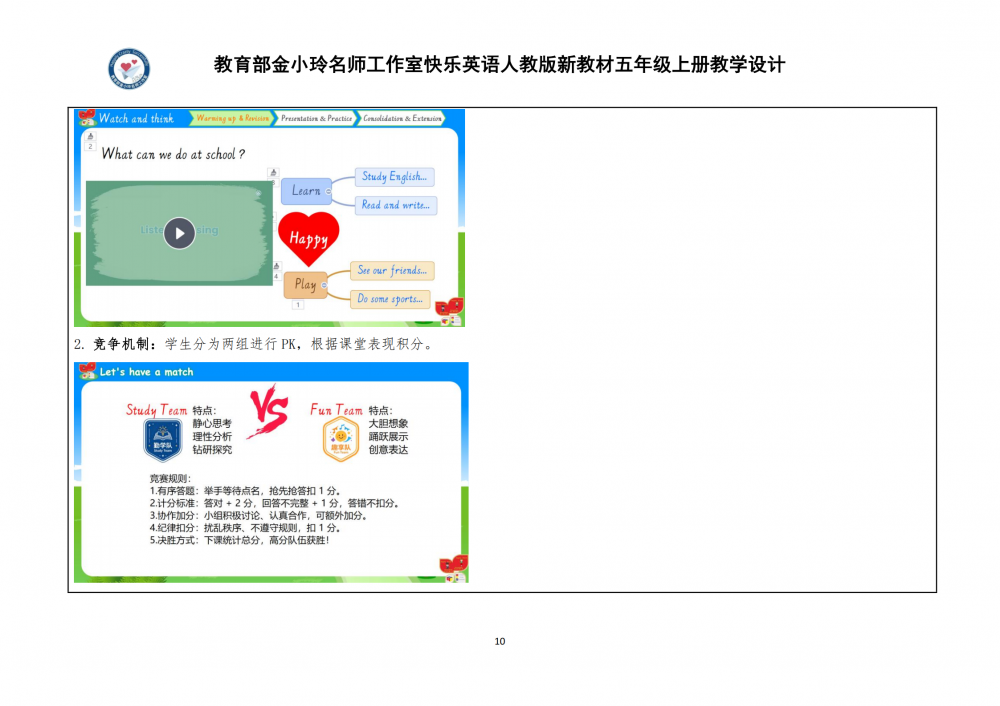This screenshot has width=1000, height=706.
Task: Click the question What can we do at school?
Action: pos(173,154)
